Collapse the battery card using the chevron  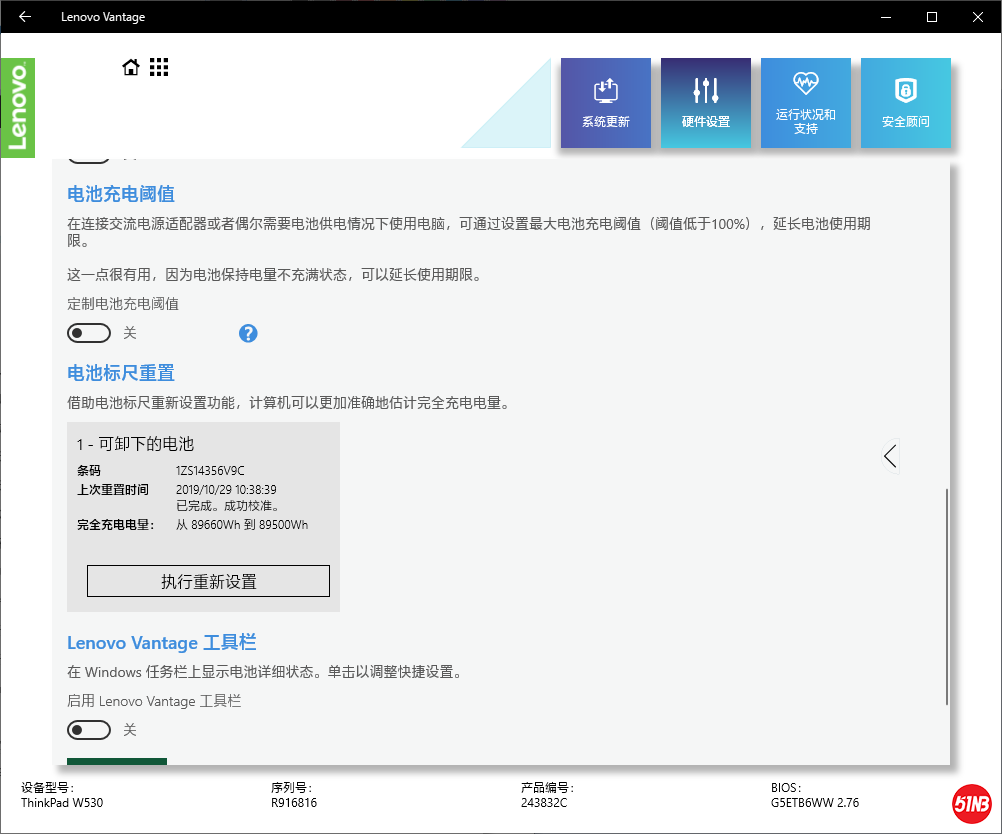[x=889, y=455]
